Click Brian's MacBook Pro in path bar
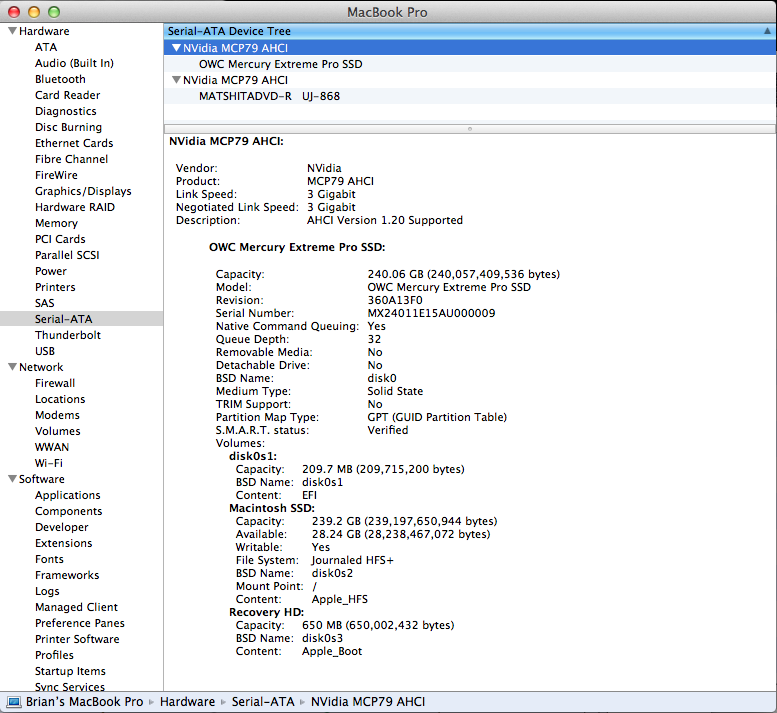This screenshot has width=777, height=713. point(84,702)
